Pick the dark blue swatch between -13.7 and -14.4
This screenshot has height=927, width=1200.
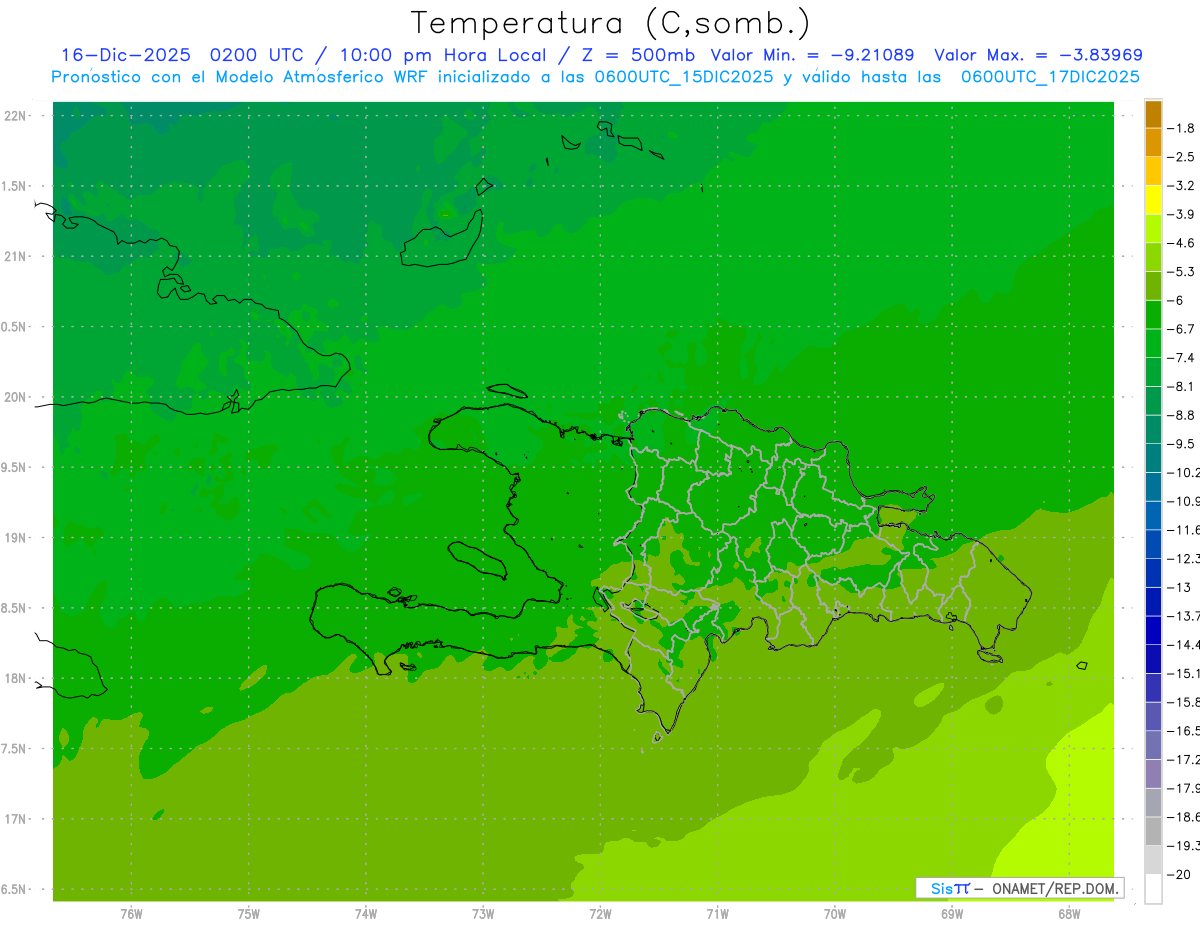[x=1154, y=630]
